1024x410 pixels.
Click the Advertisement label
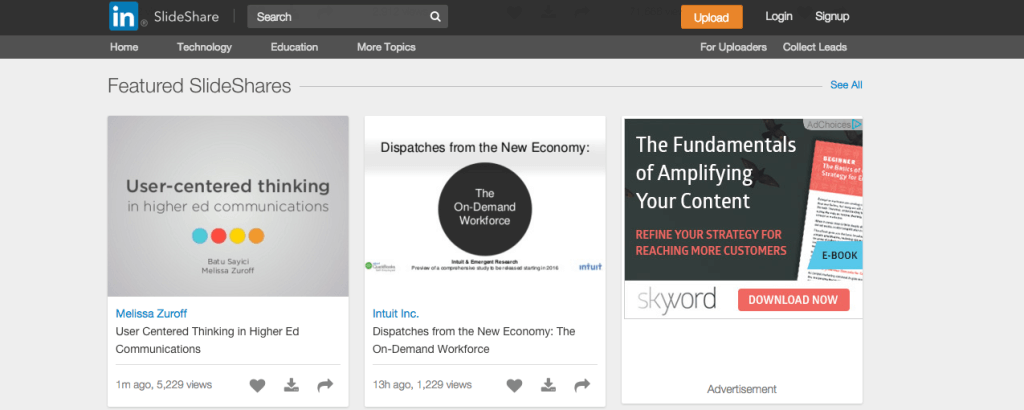coord(742,389)
